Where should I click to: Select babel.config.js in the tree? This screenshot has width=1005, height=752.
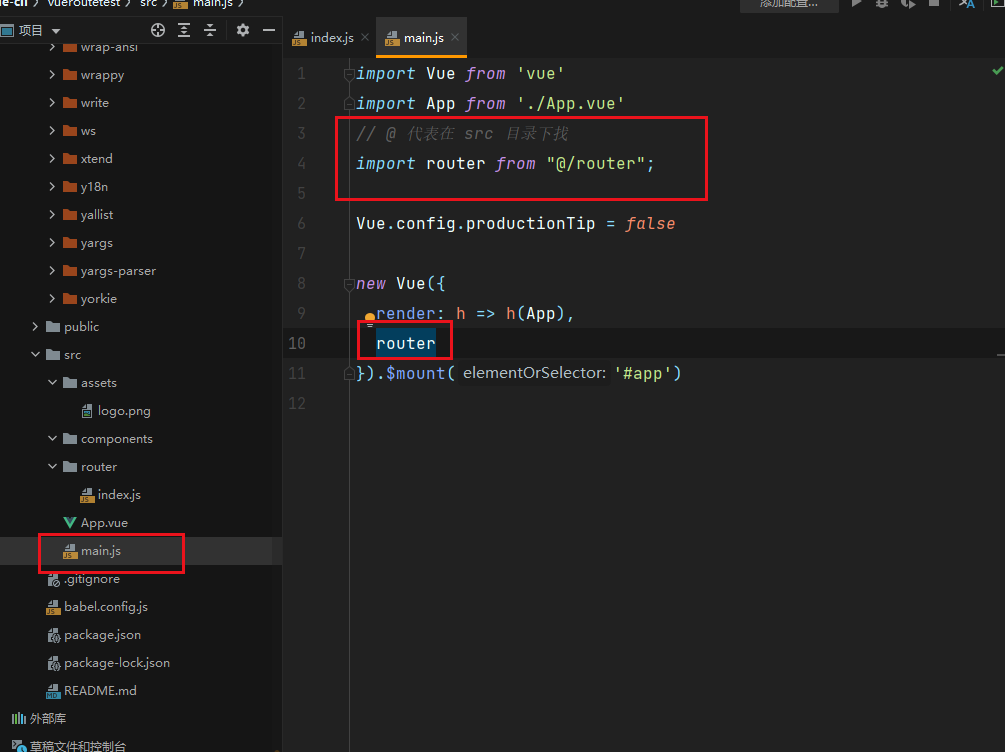106,606
